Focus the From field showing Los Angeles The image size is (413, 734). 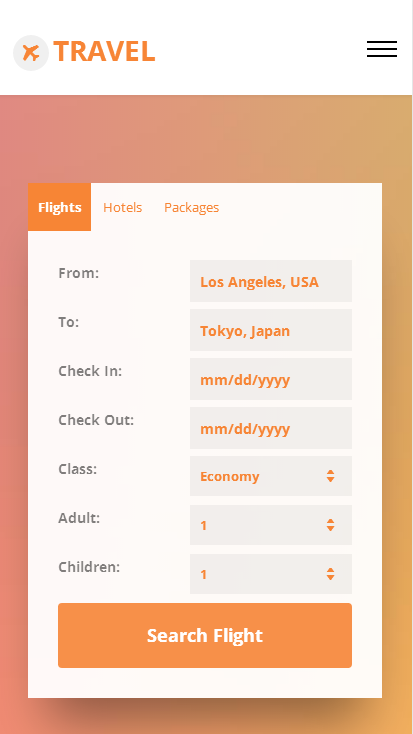pos(271,281)
